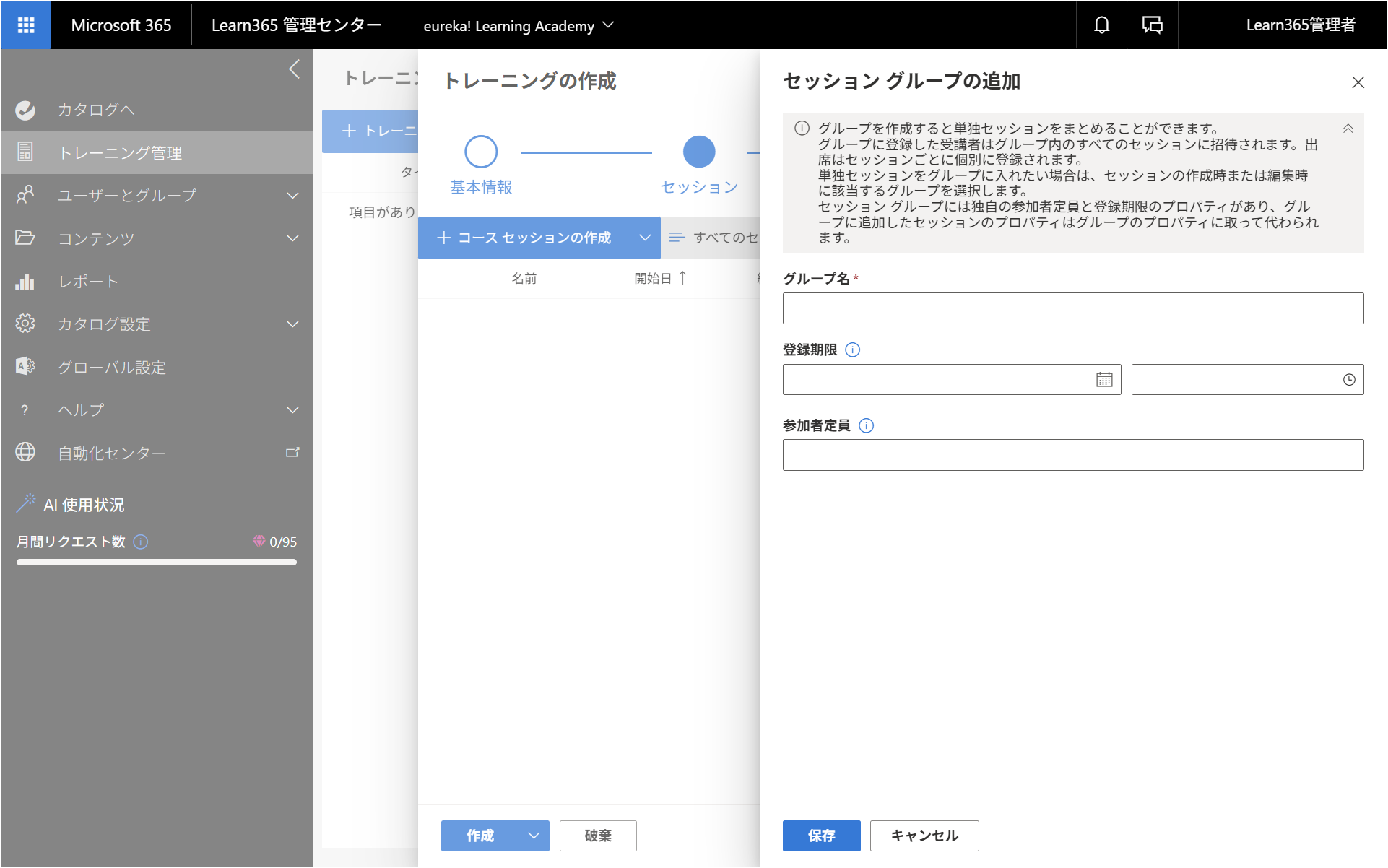
Task: Go to カタログへ
Action: pos(96,110)
